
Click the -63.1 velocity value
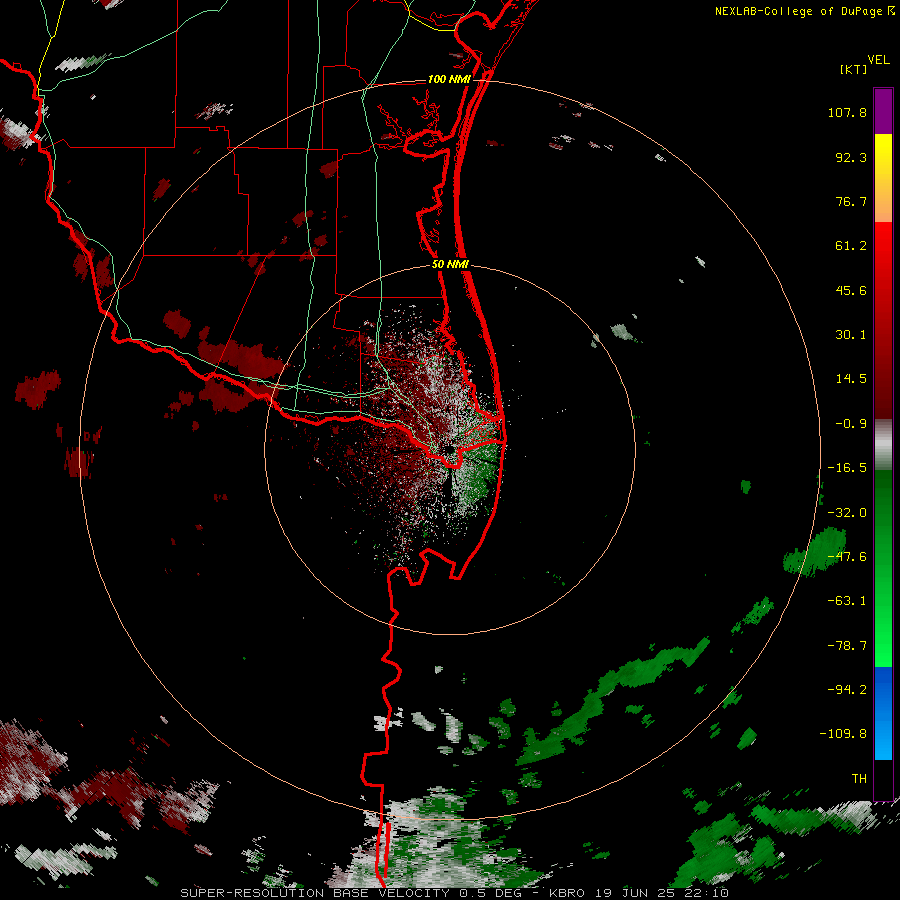pos(847,601)
